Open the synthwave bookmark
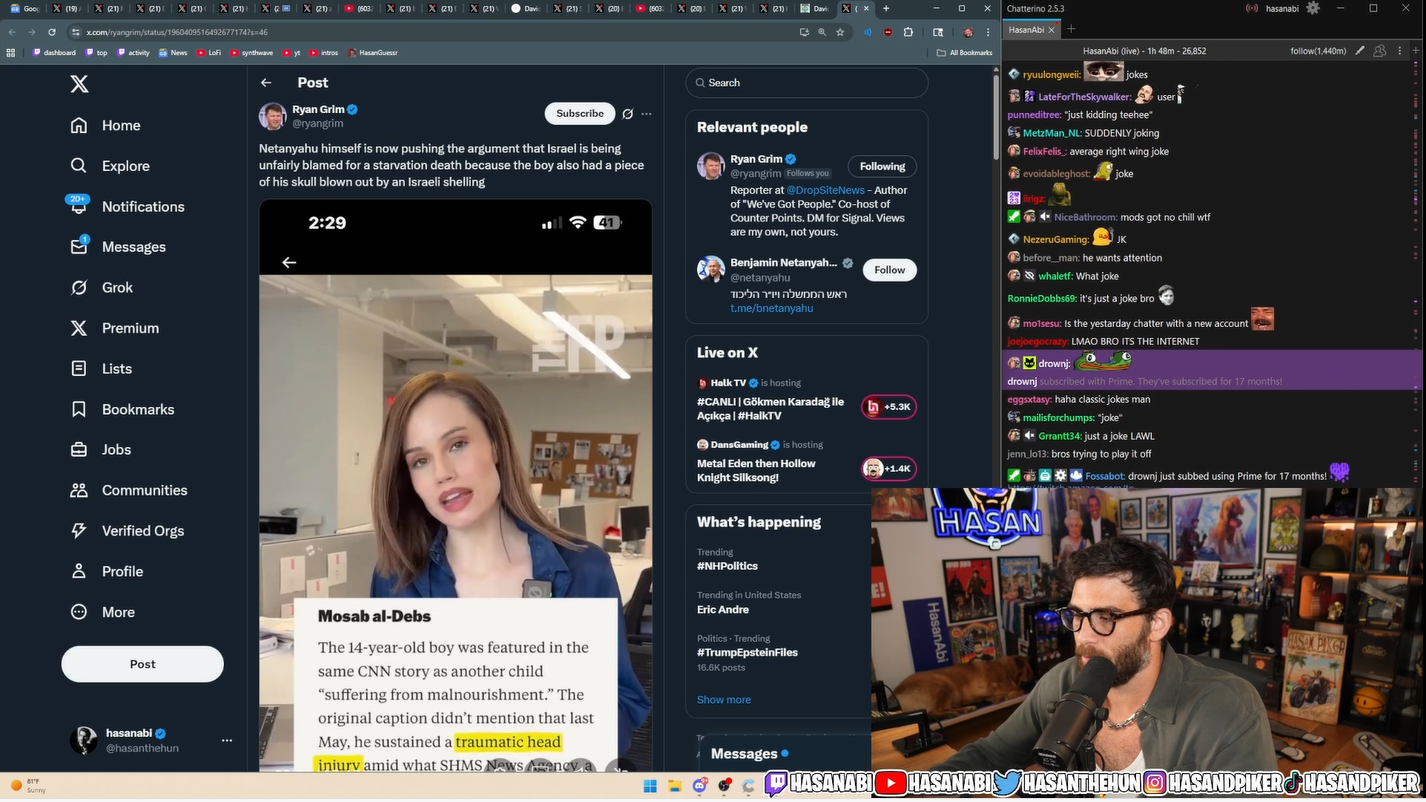The image size is (1426, 802). tap(251, 52)
